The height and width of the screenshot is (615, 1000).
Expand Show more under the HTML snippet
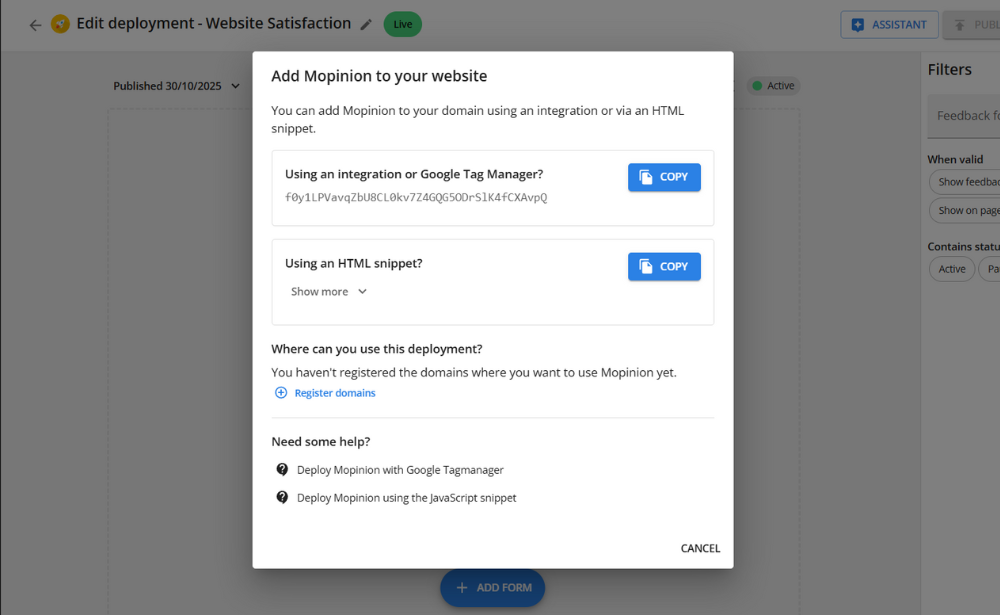click(x=327, y=291)
